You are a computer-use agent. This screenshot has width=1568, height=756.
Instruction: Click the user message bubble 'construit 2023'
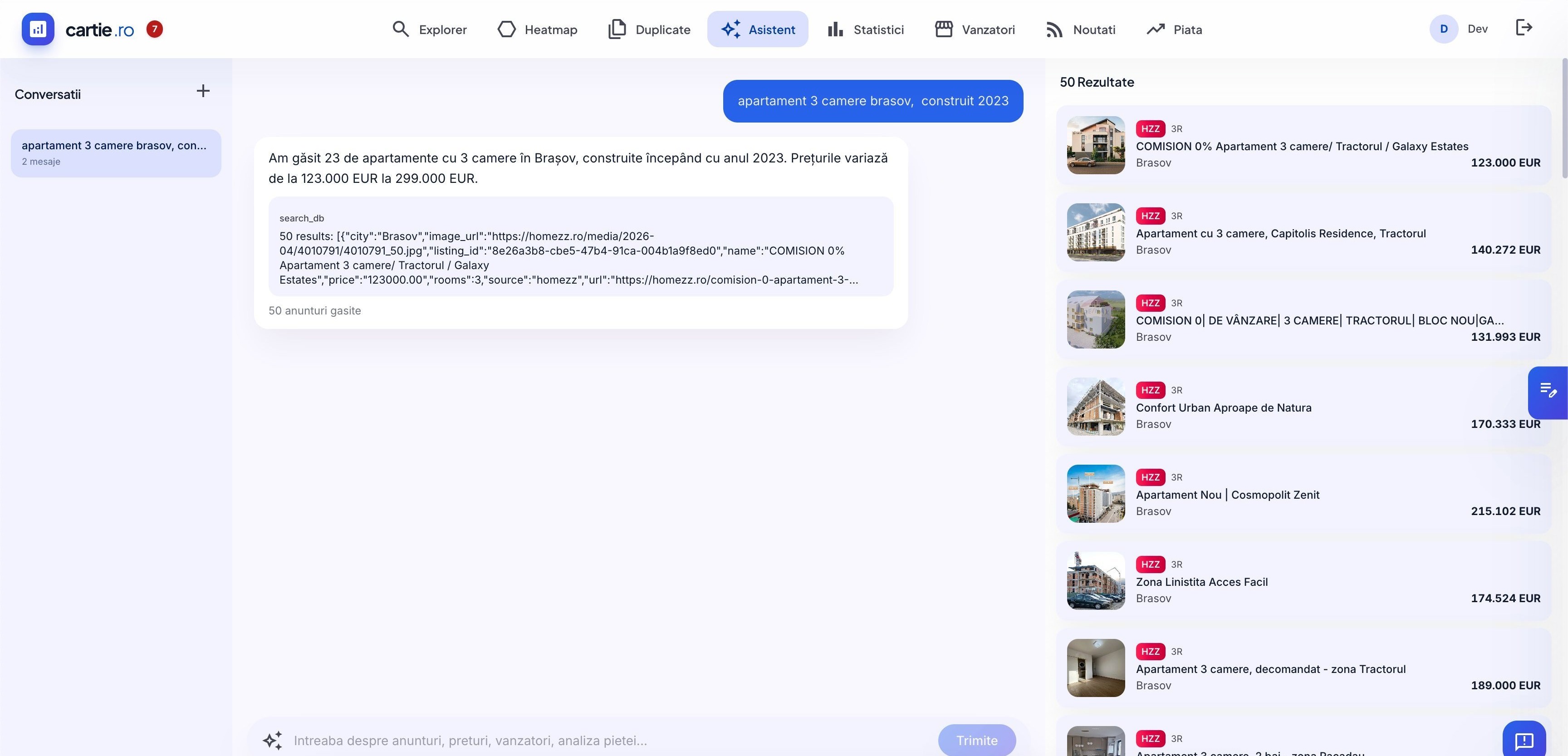873,101
